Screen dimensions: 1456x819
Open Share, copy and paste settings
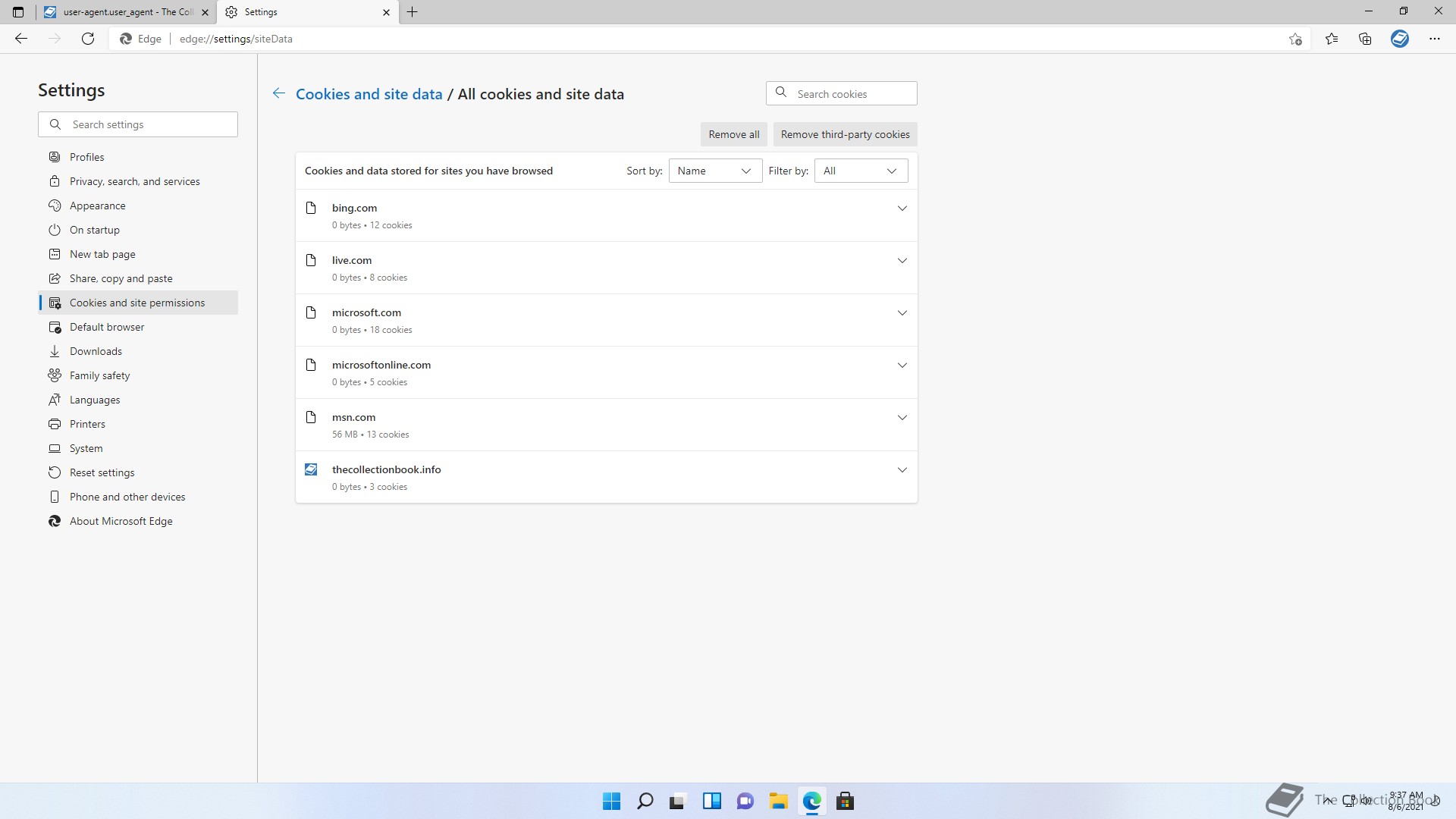tap(138, 278)
